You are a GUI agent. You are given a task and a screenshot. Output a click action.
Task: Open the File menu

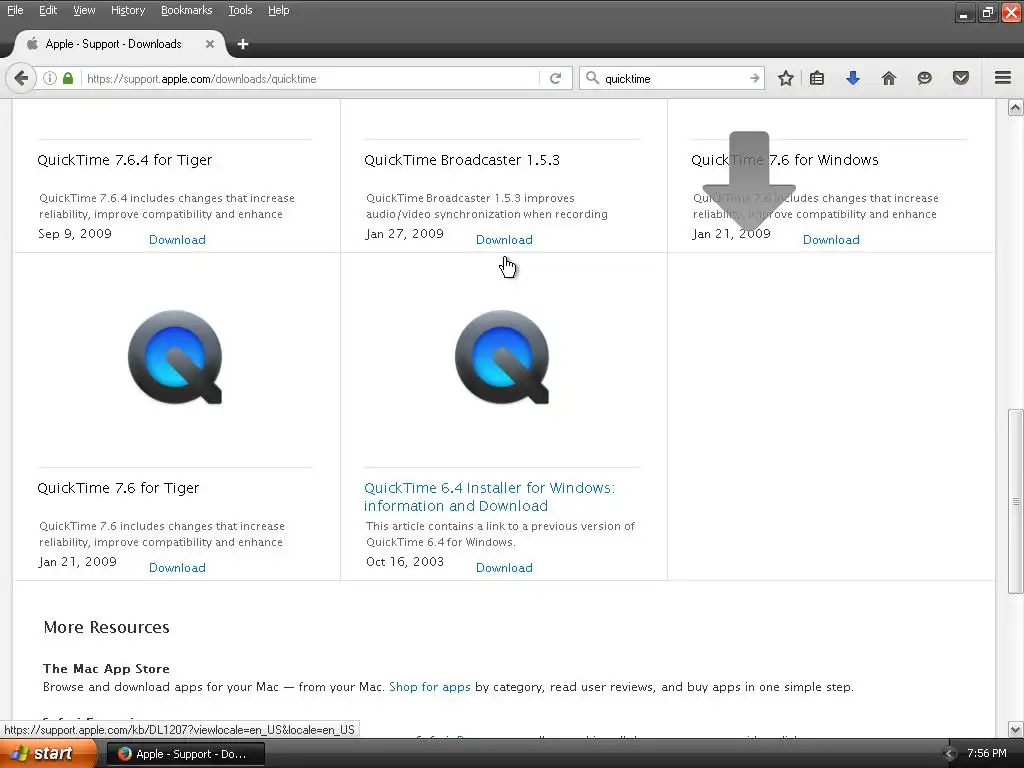[x=15, y=10]
